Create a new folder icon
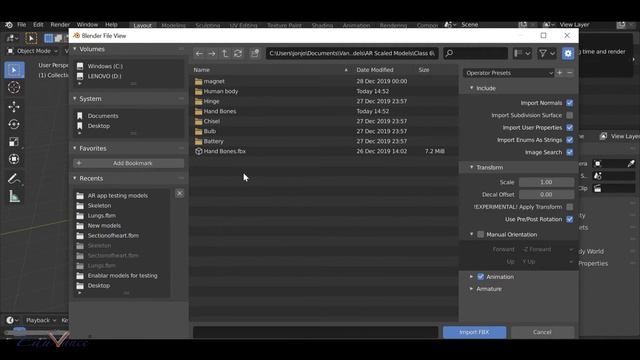Viewport: 640px width, 360px height. coord(255,53)
